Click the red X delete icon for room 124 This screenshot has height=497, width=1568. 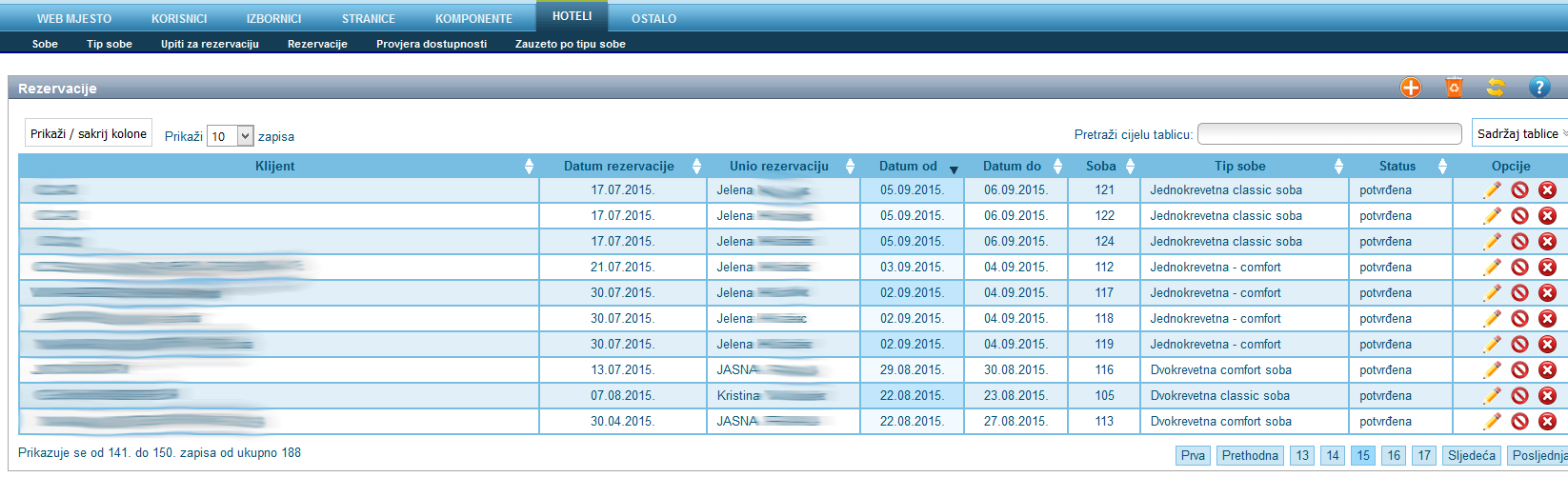pyautogui.click(x=1548, y=242)
